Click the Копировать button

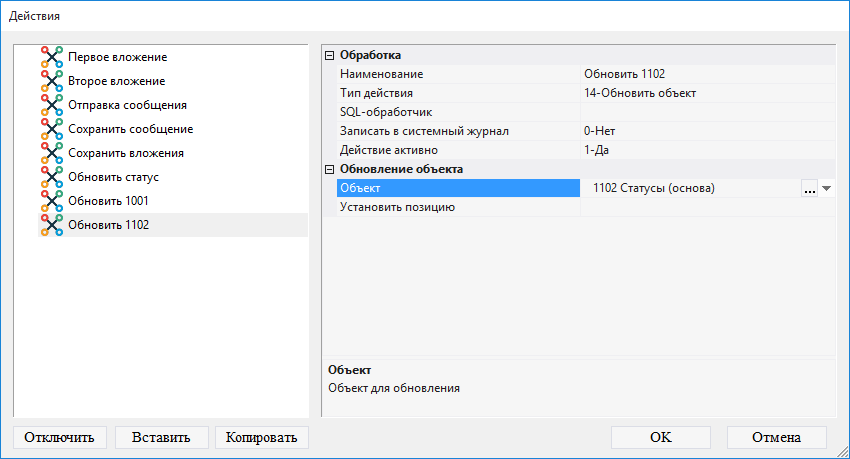262,437
